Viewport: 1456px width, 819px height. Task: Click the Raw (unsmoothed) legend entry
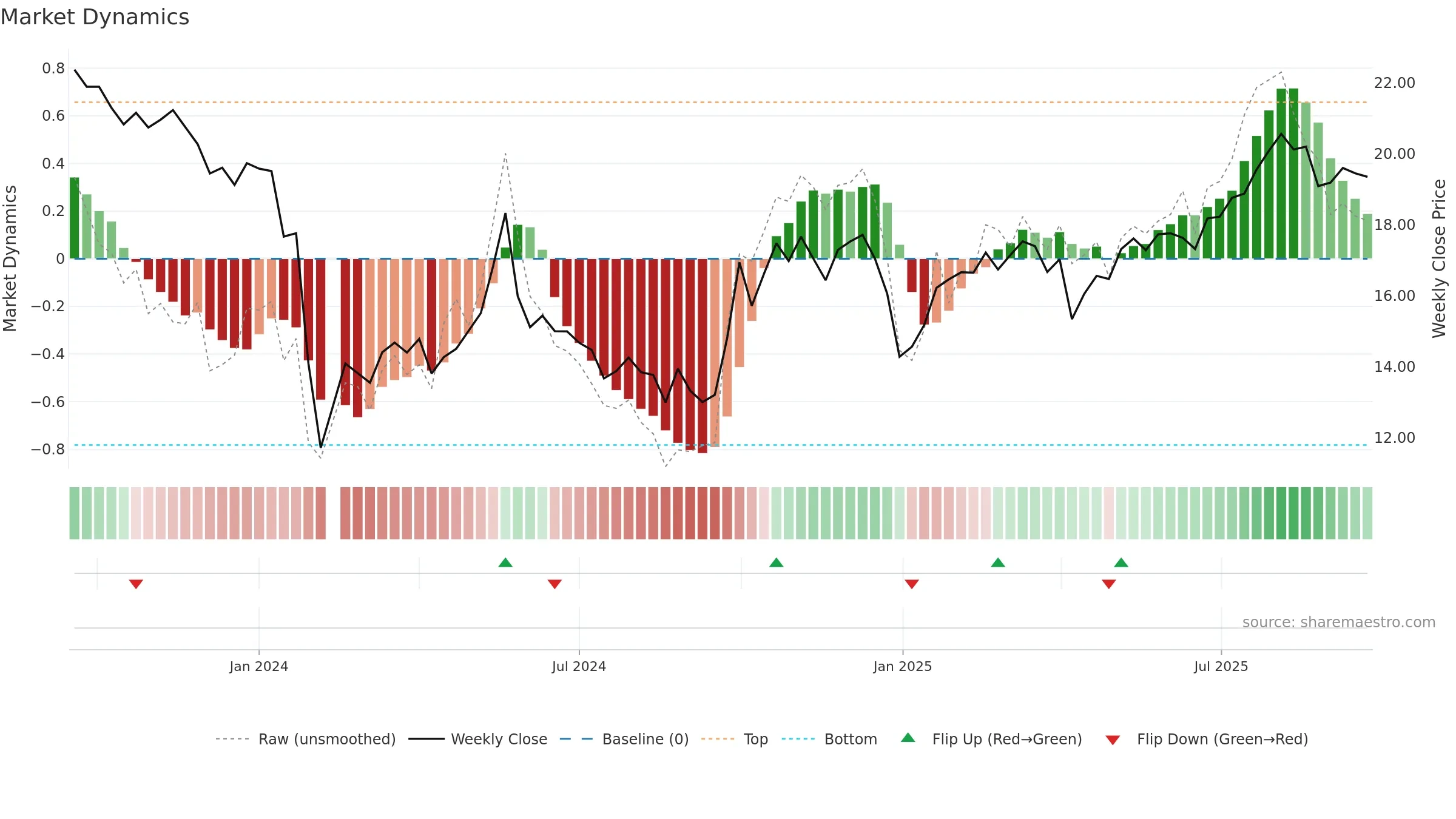pos(306,739)
